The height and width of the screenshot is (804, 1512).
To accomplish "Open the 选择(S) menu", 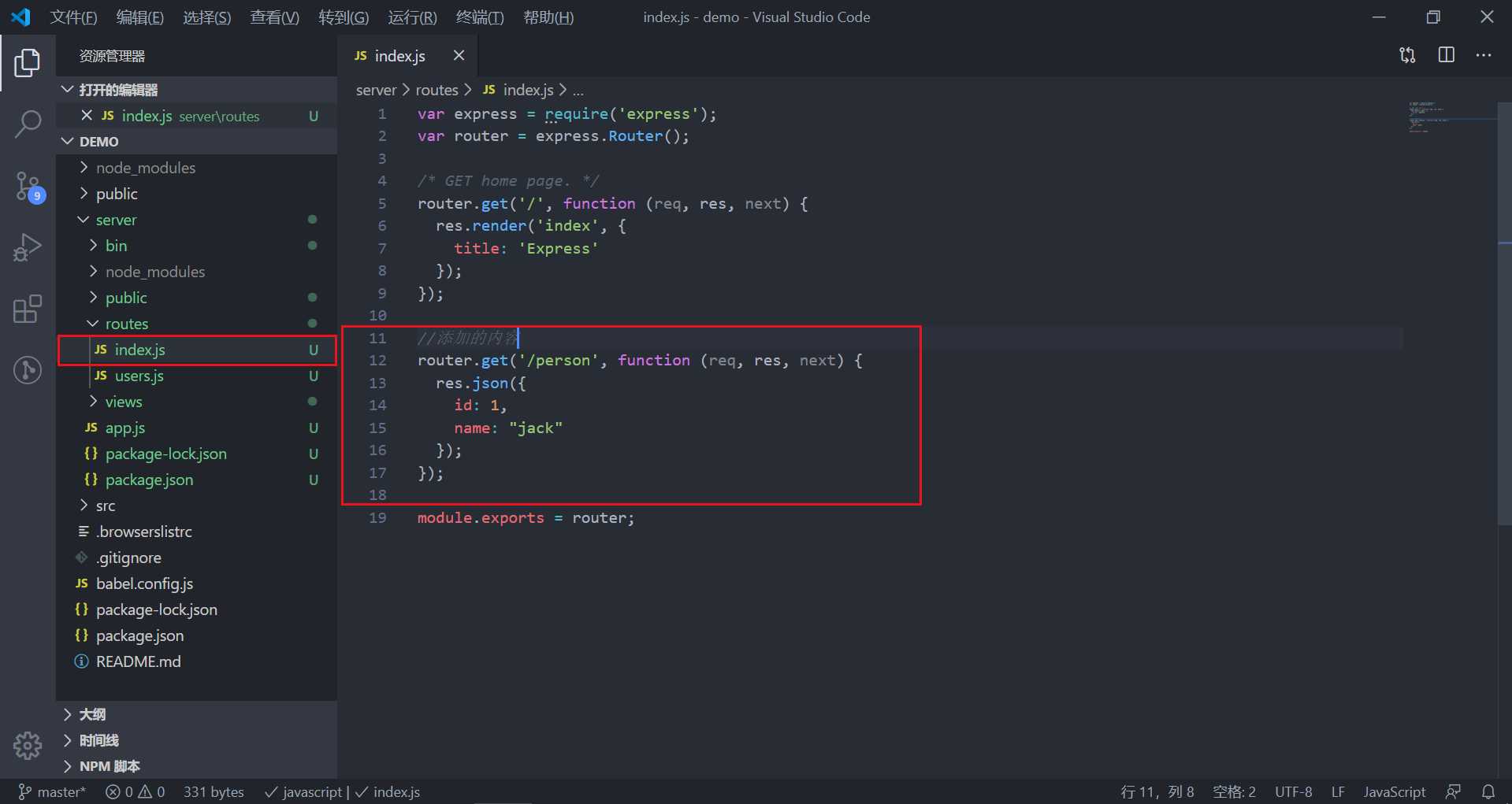I will [x=207, y=17].
